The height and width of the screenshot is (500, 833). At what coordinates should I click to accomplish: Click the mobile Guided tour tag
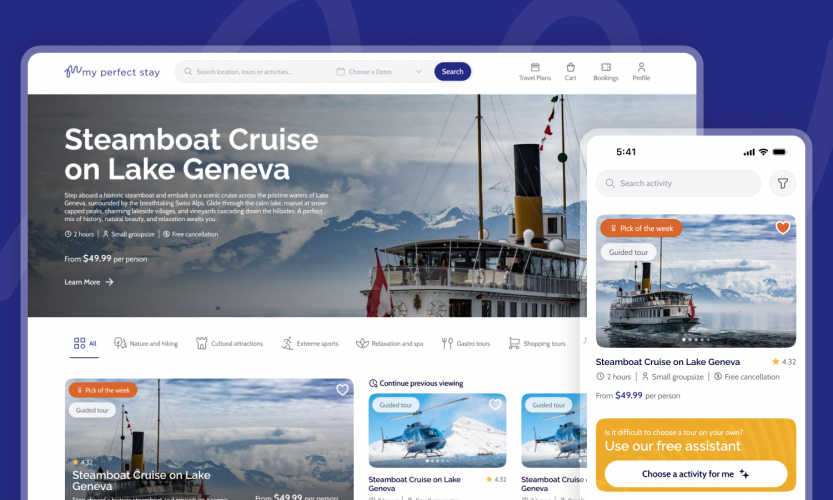[x=628, y=252]
